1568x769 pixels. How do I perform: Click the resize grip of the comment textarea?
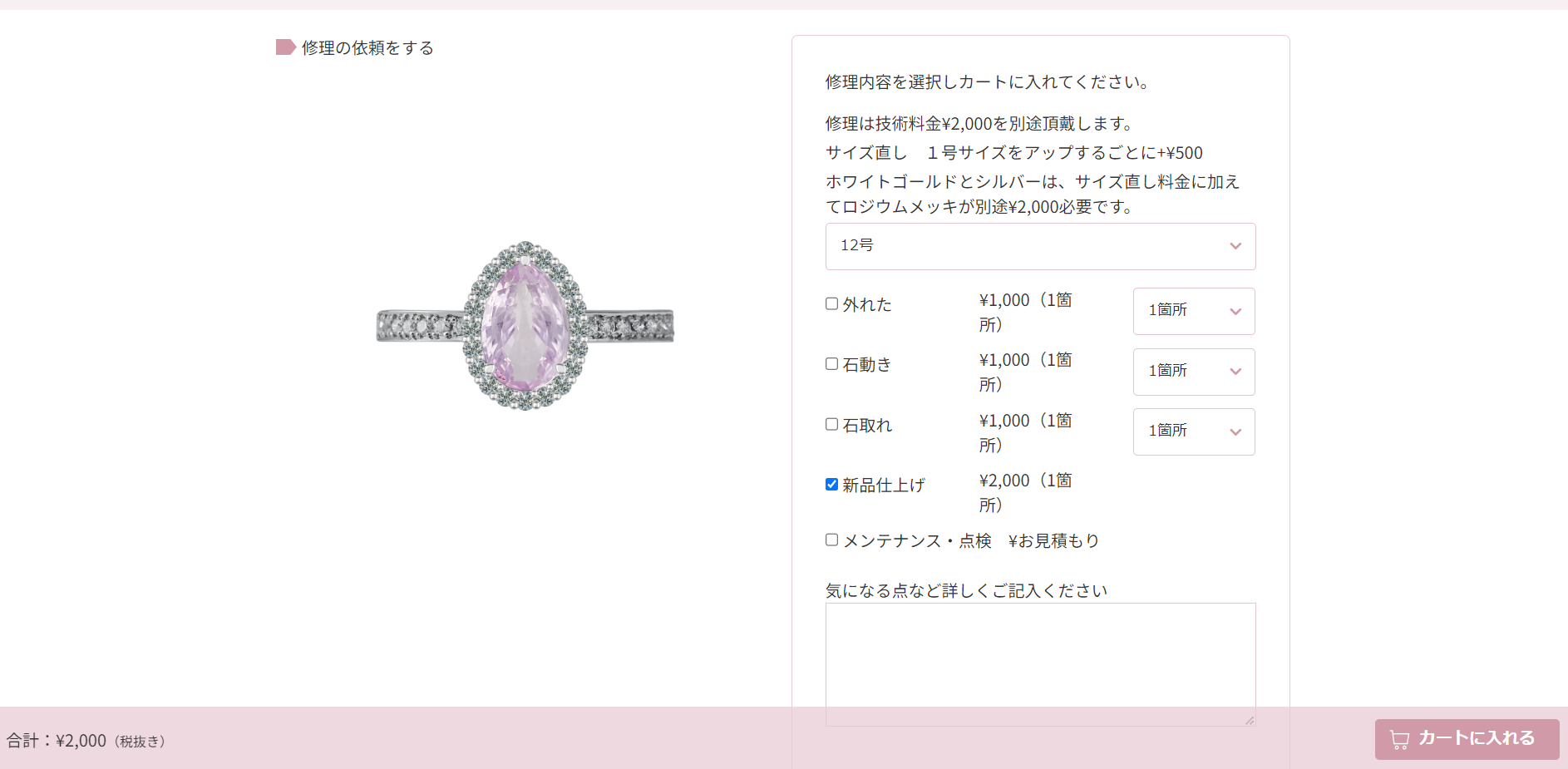coord(1250,721)
